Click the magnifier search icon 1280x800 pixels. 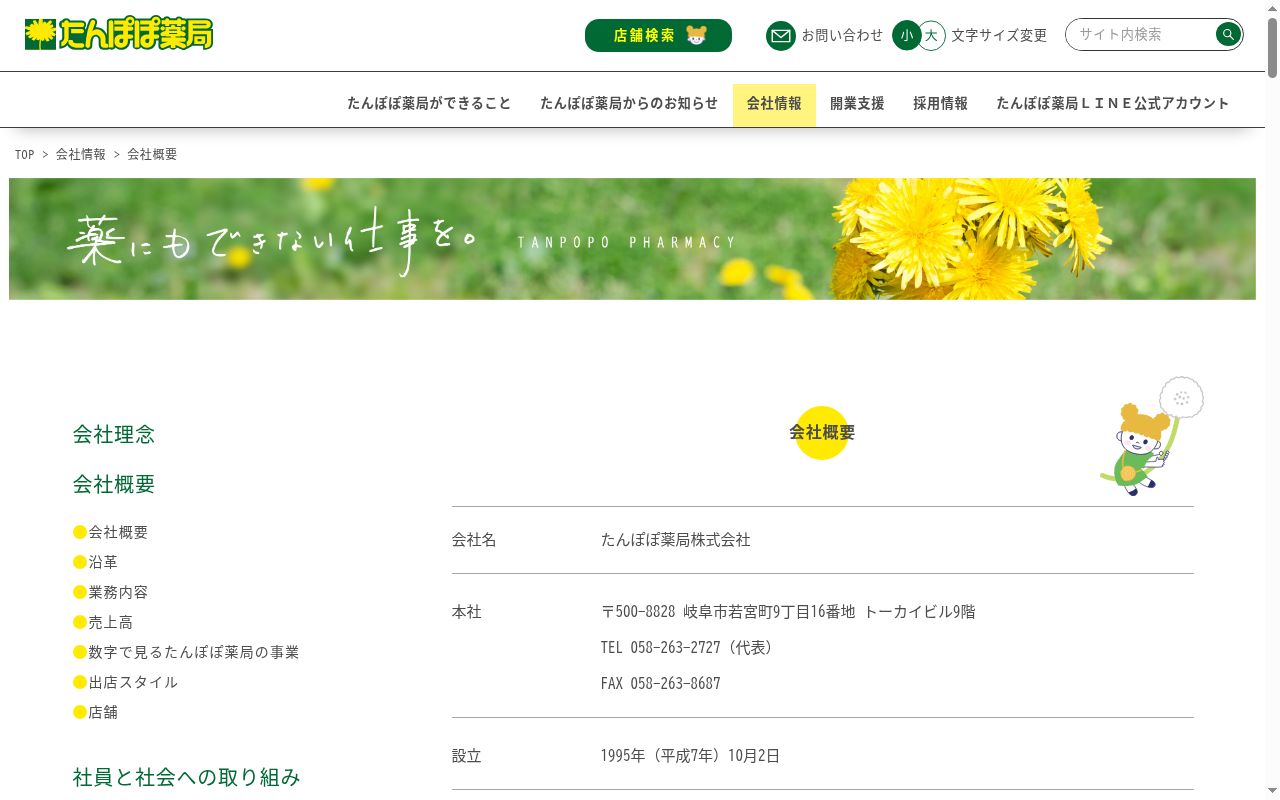(1228, 35)
